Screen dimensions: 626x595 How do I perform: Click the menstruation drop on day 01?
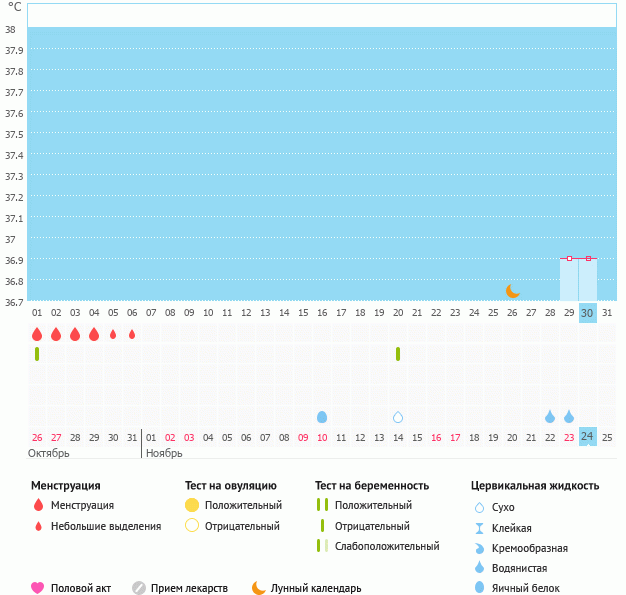pos(37,334)
